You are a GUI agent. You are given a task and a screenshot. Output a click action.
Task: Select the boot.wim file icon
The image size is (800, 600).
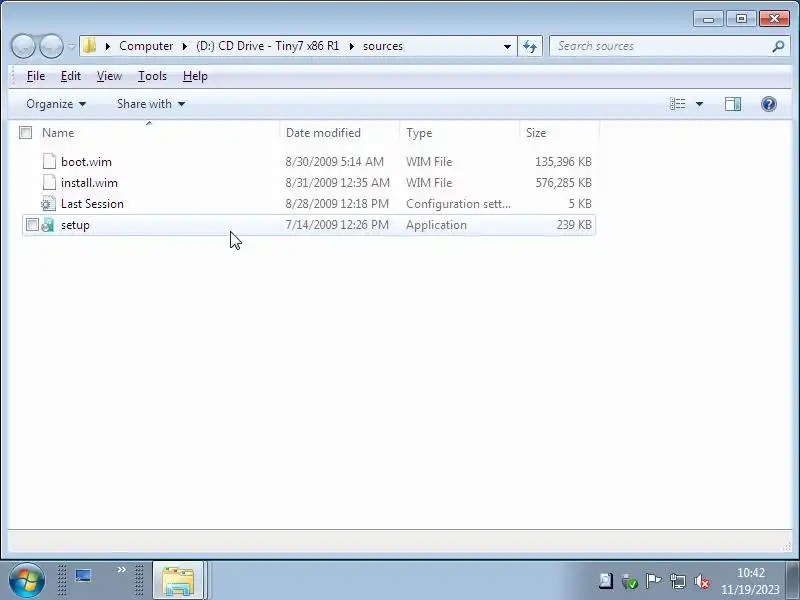49,161
